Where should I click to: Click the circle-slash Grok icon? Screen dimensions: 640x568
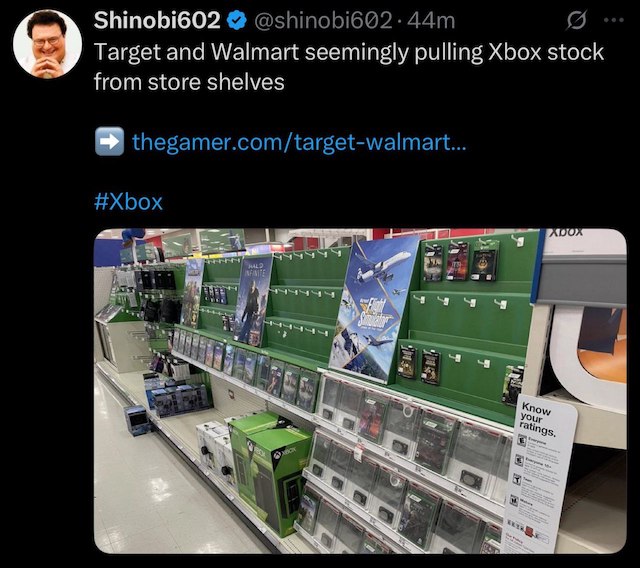pyautogui.click(x=576, y=20)
